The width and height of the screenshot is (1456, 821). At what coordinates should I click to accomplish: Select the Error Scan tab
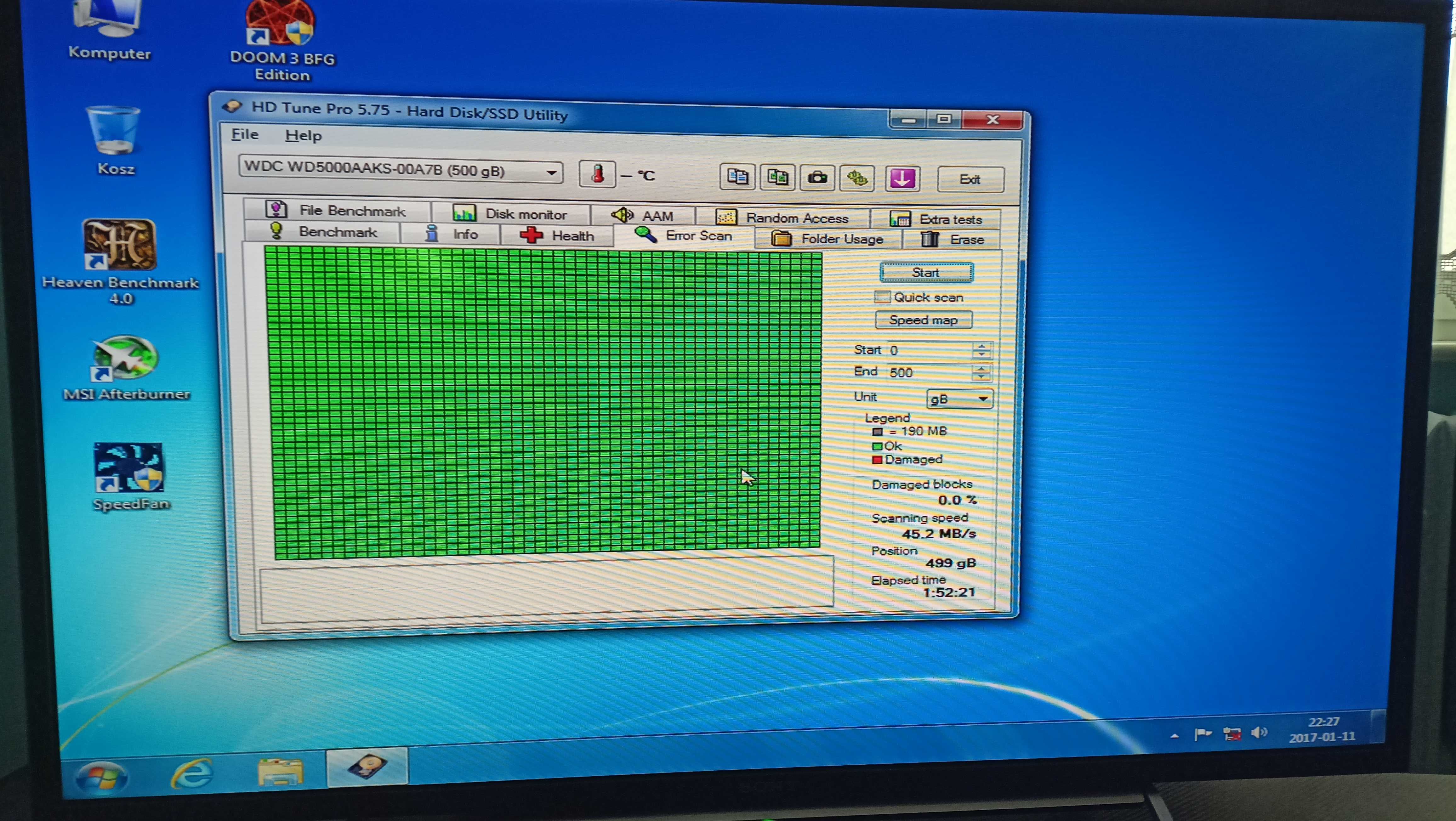click(684, 235)
